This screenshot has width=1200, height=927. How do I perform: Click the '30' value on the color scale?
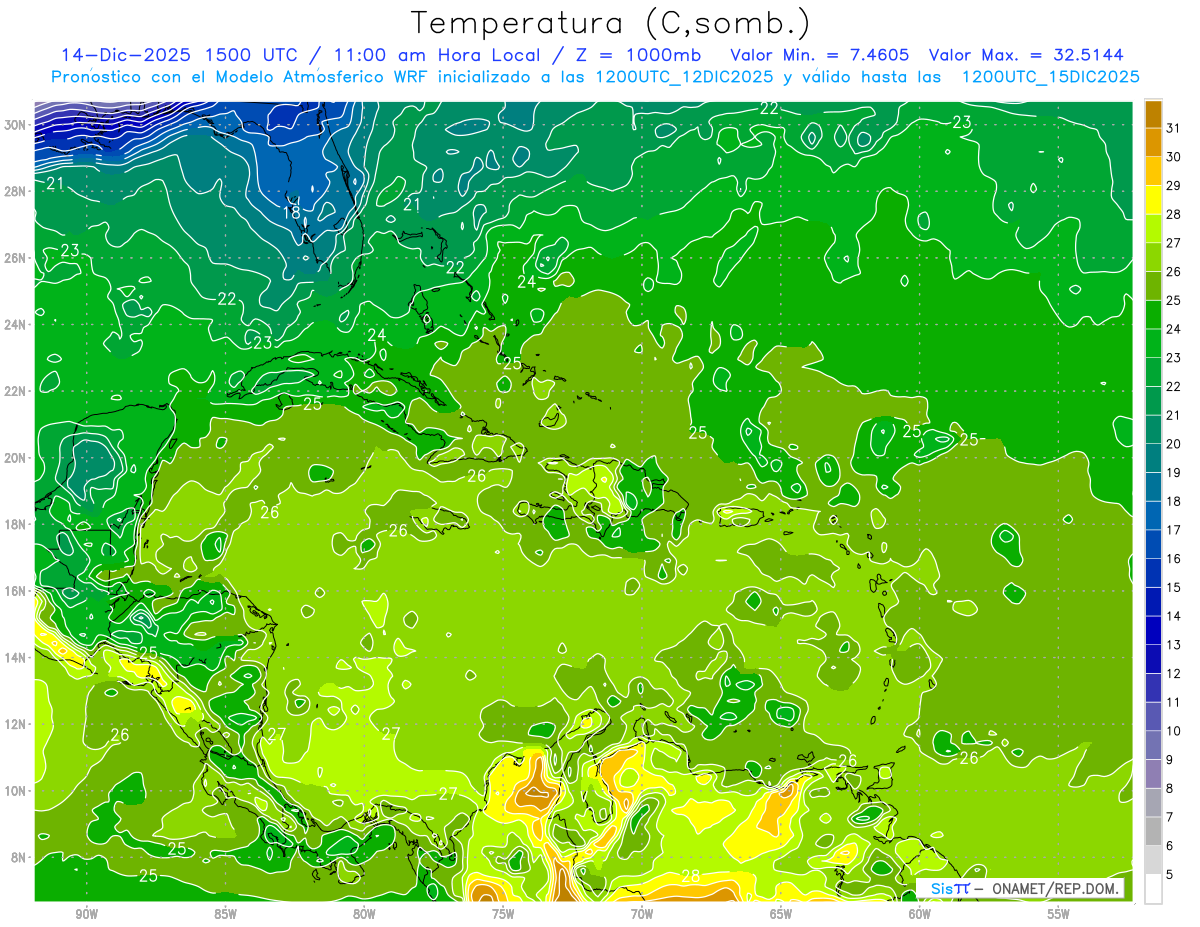[1174, 157]
